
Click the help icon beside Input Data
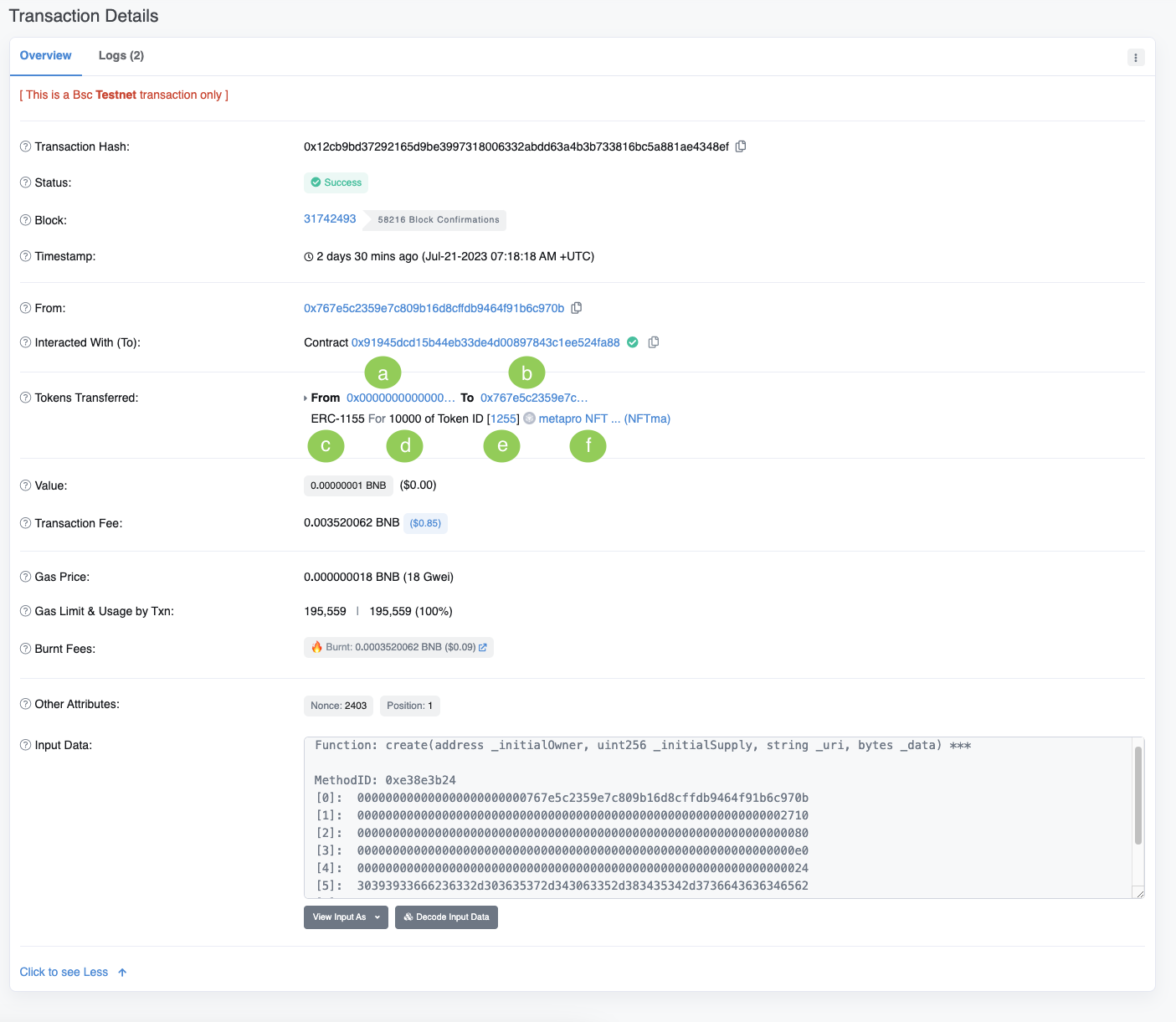[25, 745]
